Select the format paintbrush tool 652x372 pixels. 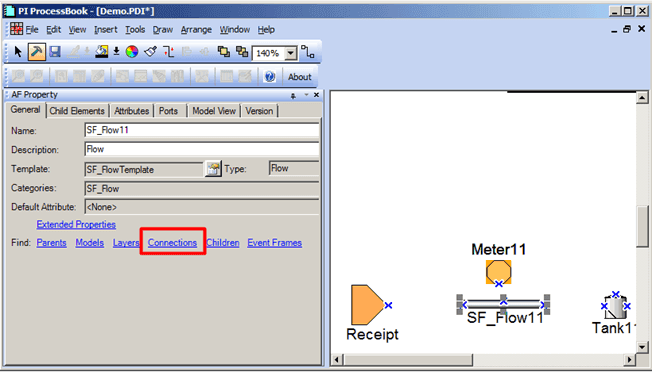150,52
